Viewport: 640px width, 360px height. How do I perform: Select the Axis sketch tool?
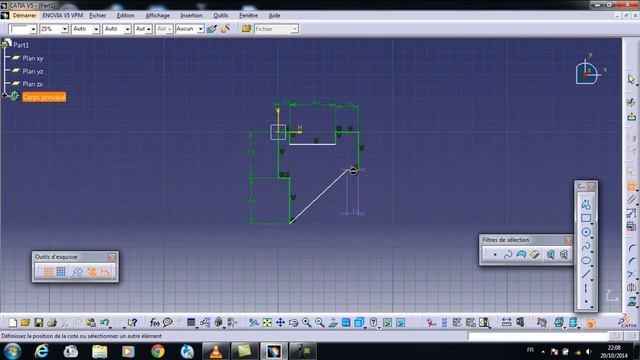[586, 288]
